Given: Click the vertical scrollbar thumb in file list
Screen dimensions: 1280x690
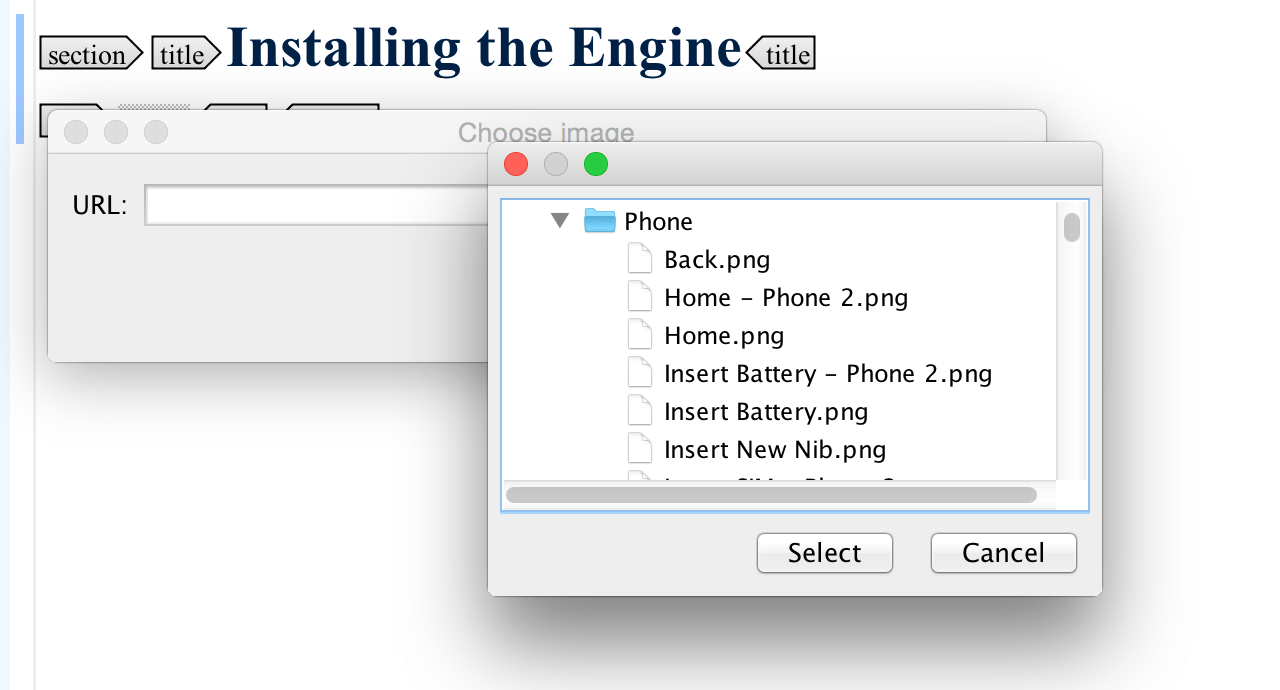Looking at the screenshot, I should point(1072,228).
